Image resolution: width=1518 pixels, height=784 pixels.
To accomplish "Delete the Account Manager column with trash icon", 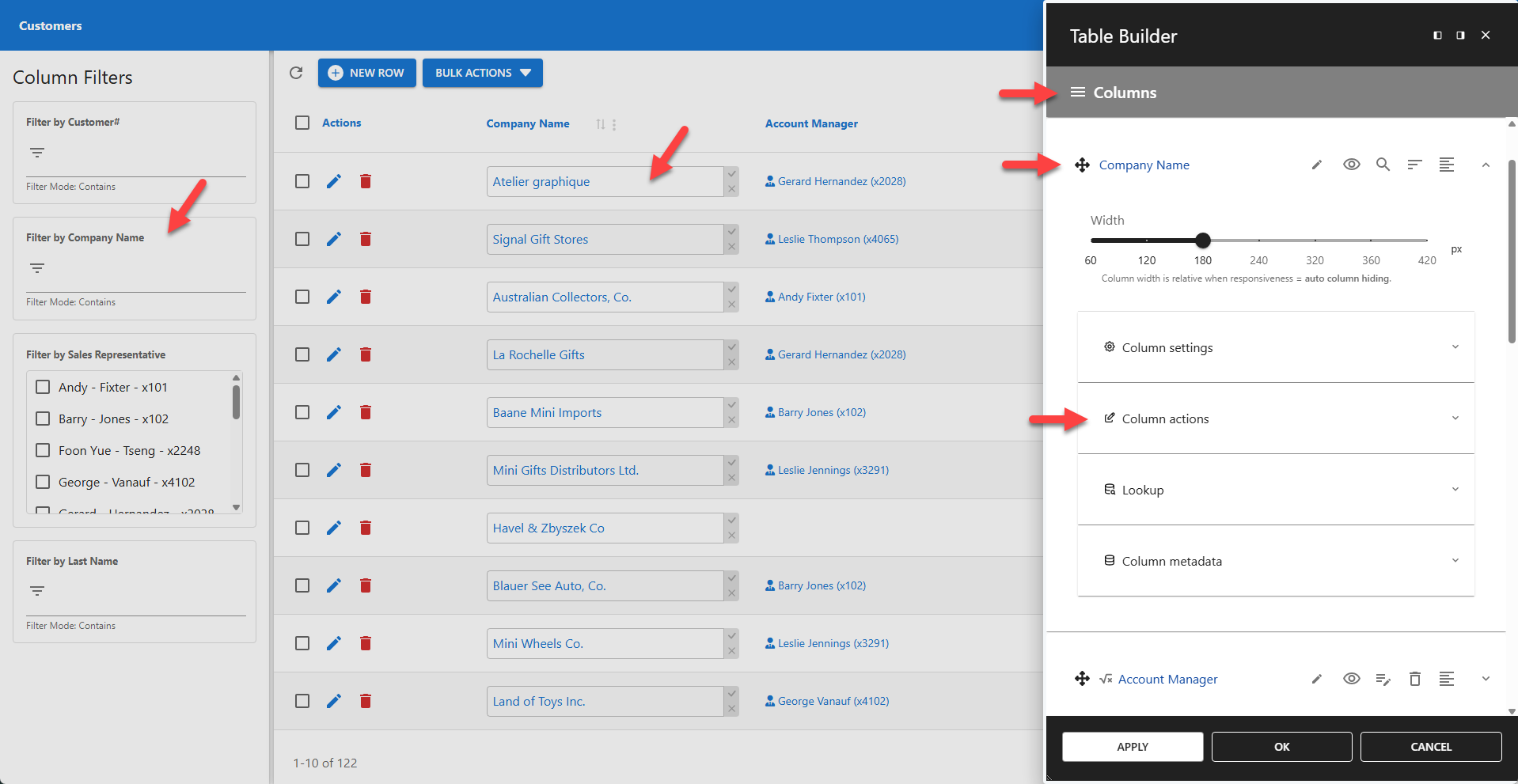I will coord(1415,679).
